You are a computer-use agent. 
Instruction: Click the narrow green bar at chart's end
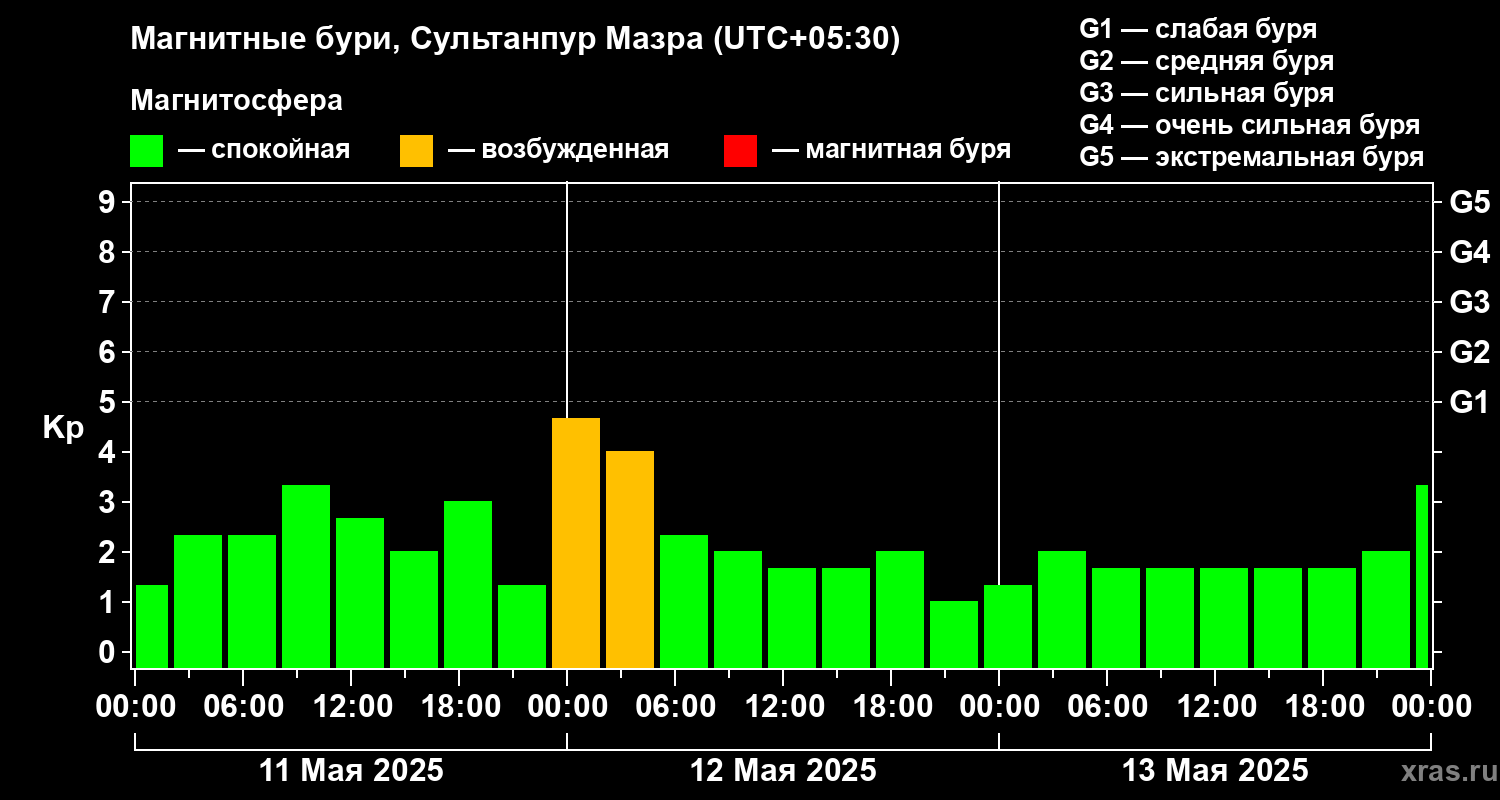[1422, 576]
